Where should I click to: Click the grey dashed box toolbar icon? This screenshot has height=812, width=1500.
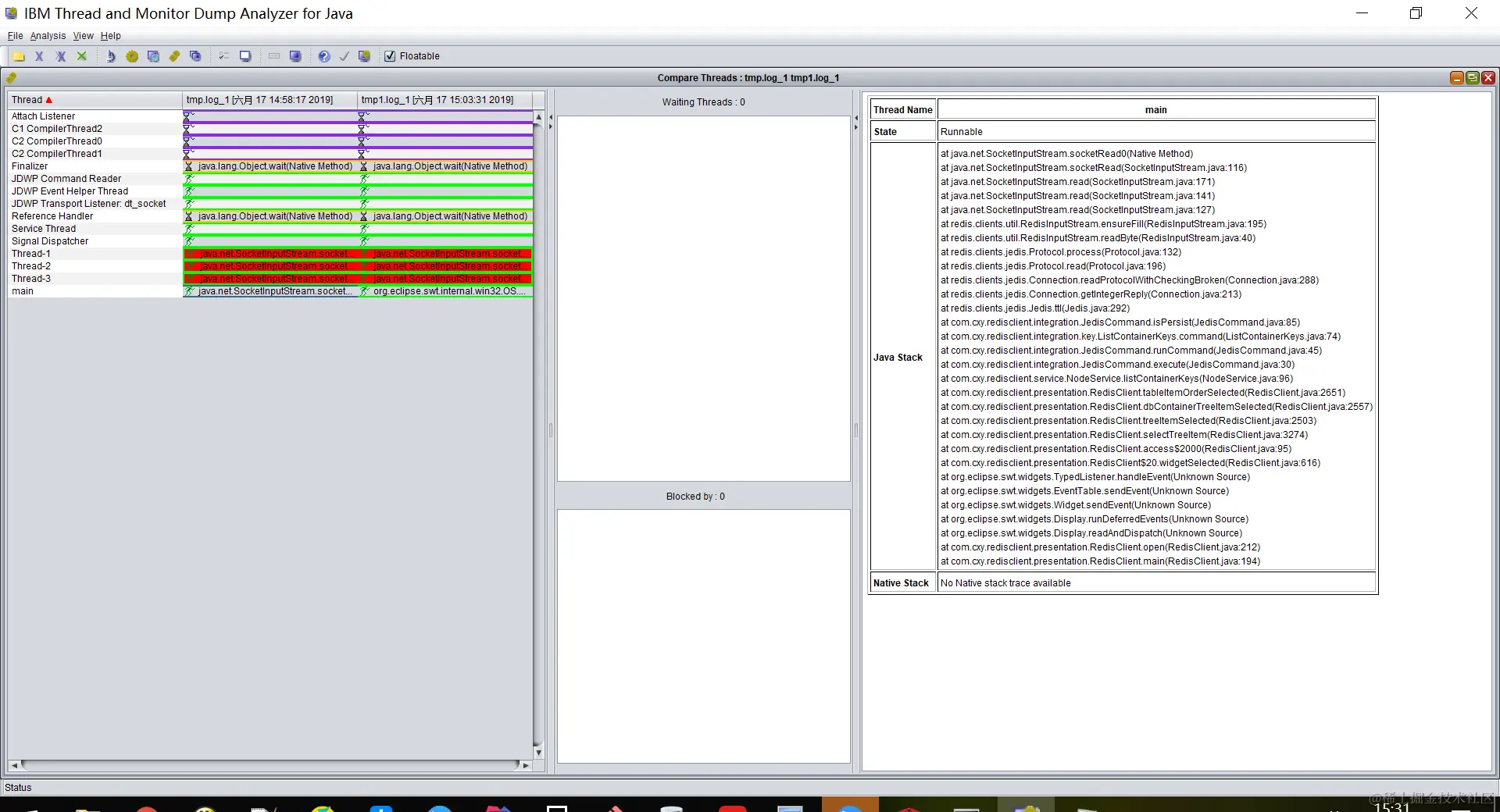click(274, 56)
